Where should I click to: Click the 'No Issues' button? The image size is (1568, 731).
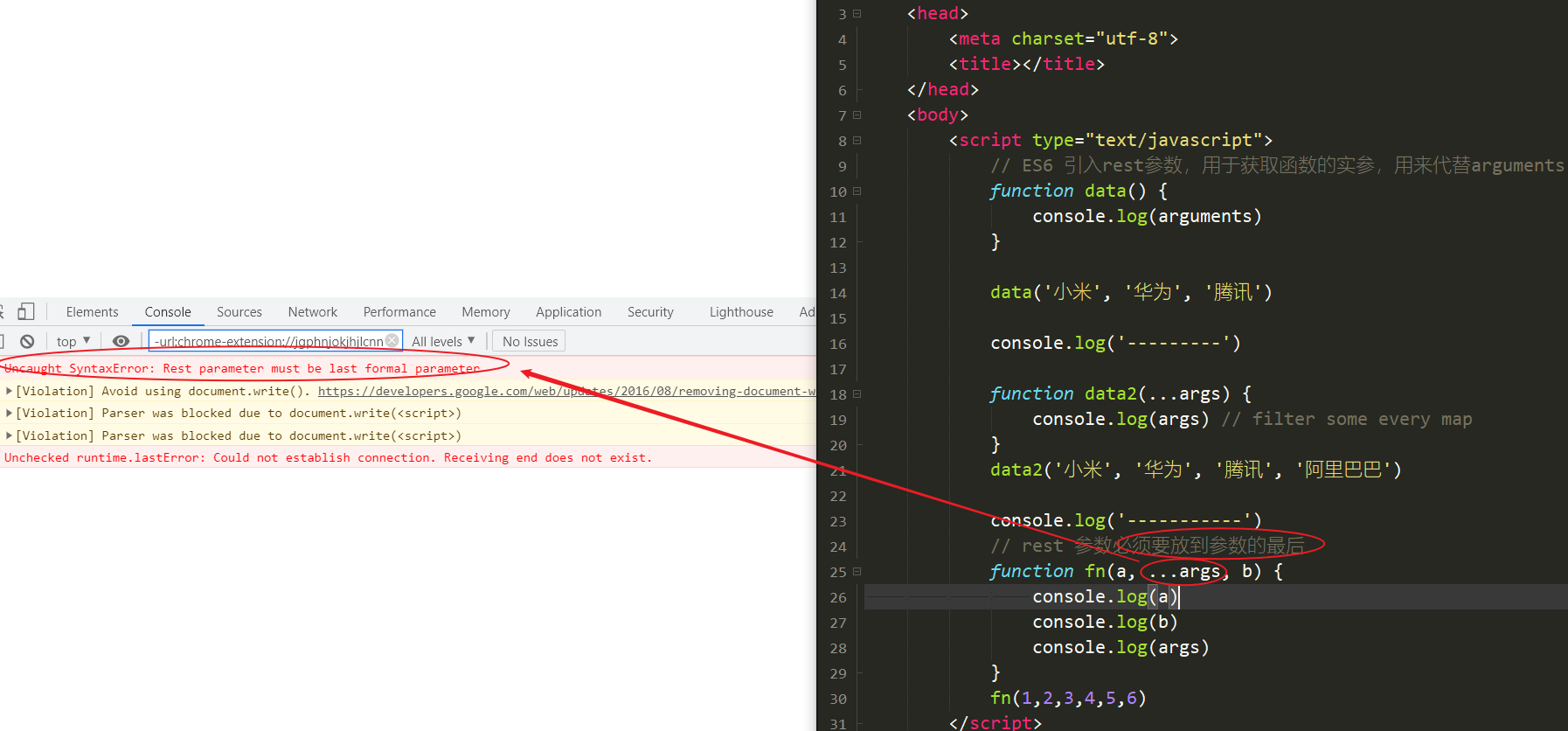pos(530,341)
